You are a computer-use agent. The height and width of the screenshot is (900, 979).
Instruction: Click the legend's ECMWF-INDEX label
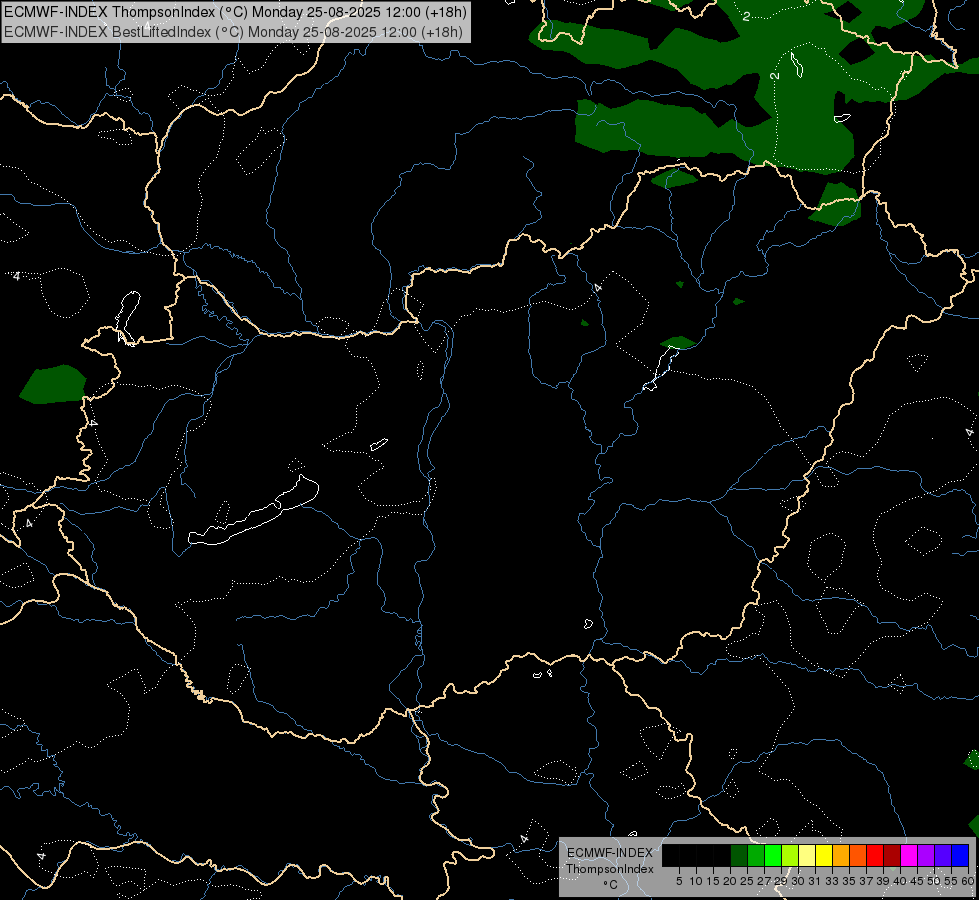coord(610,853)
